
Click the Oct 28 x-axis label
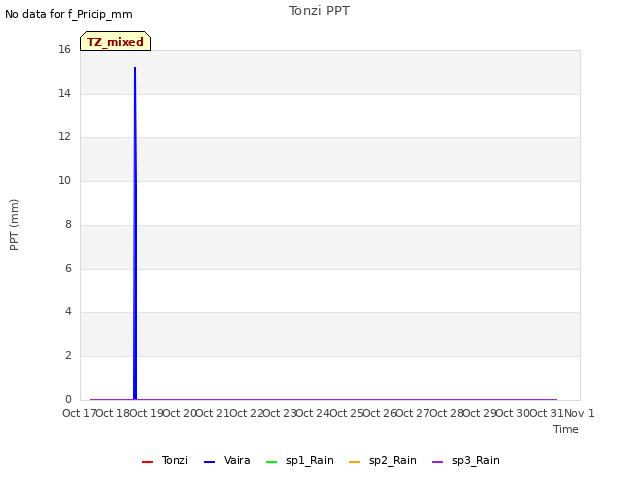(x=446, y=413)
